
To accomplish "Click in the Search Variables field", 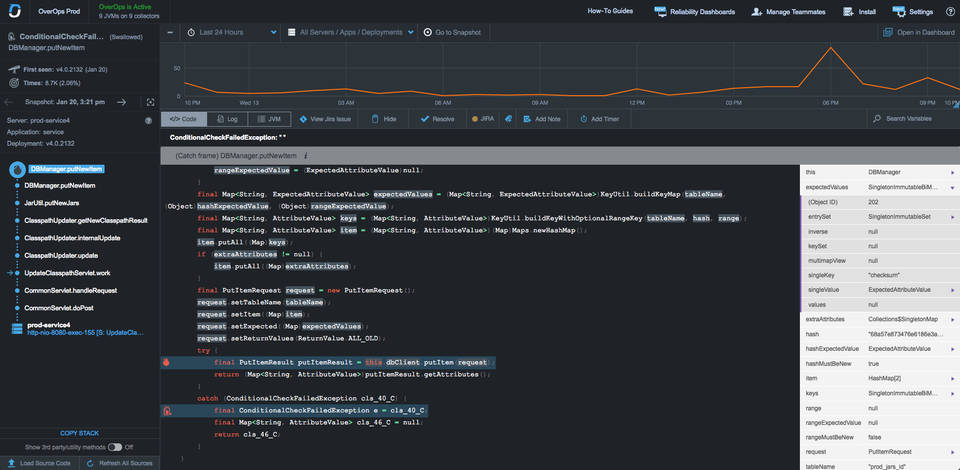I will [x=910, y=118].
